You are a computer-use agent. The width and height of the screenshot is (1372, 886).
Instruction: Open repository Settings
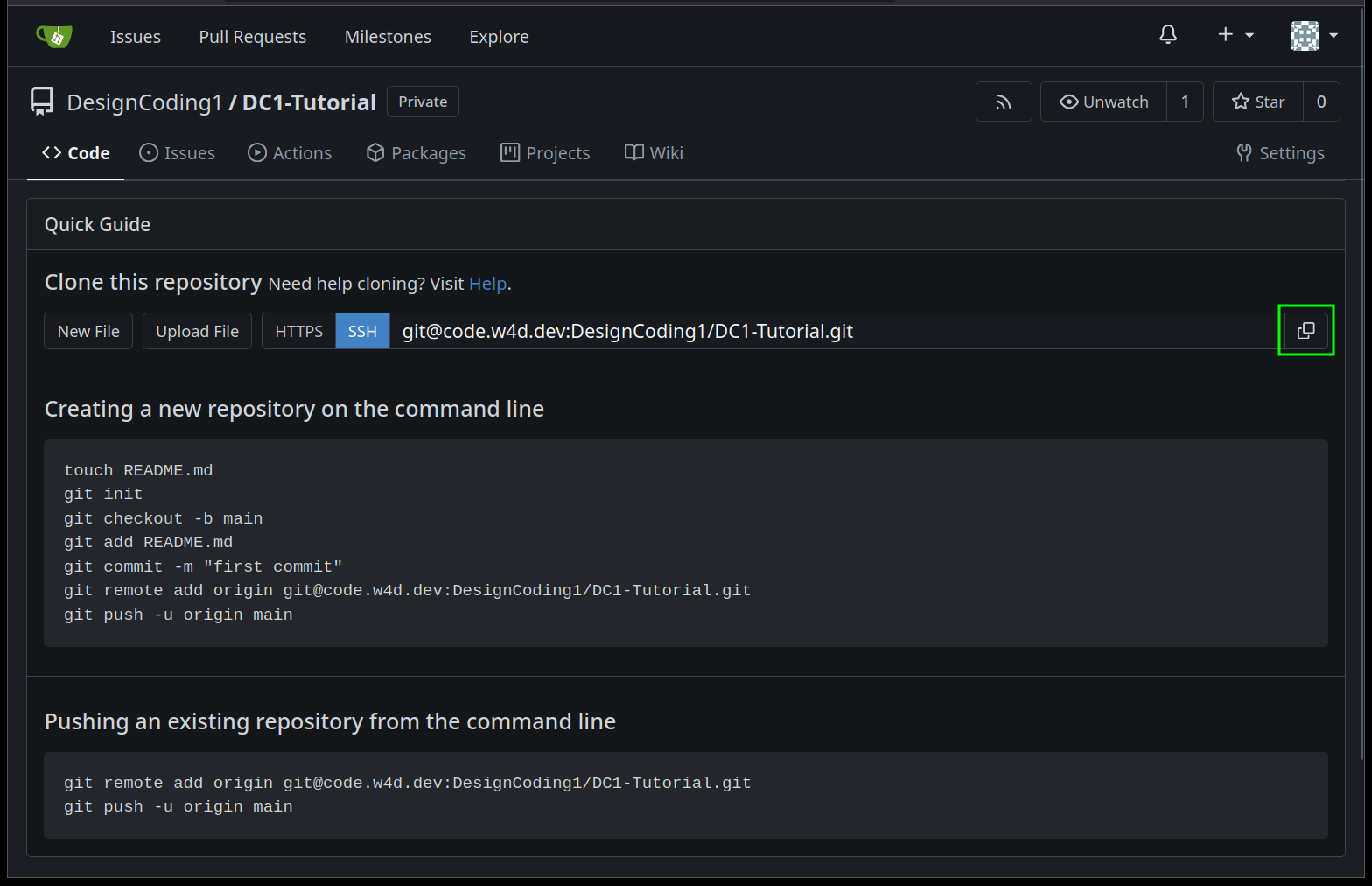pos(1280,153)
